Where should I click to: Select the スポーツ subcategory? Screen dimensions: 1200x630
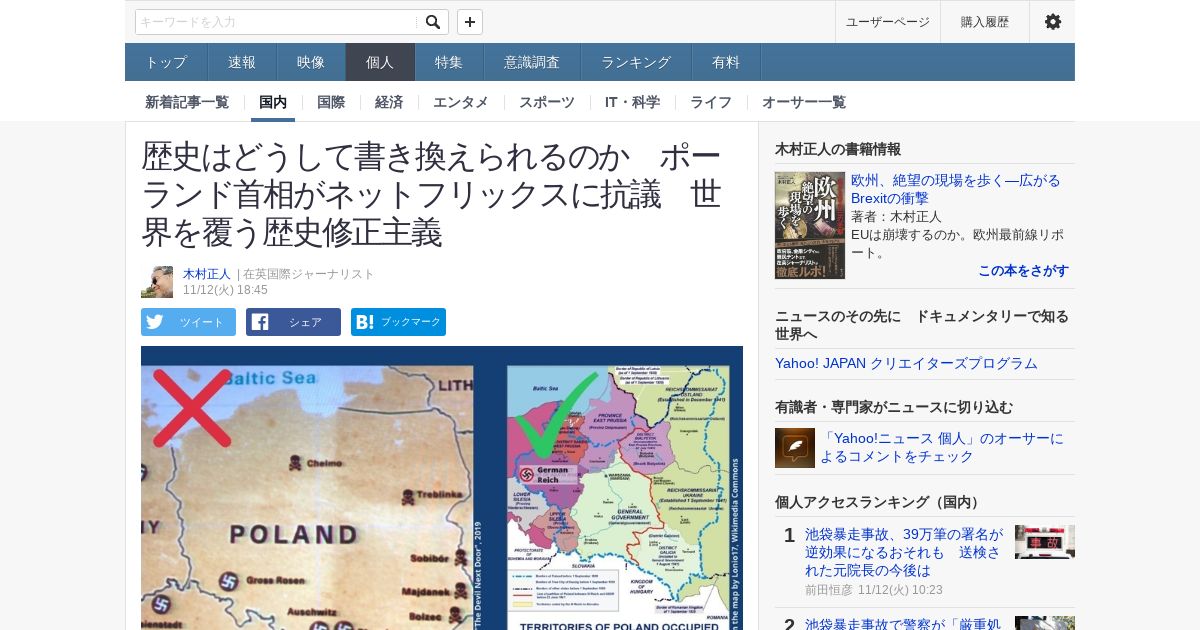tap(547, 102)
